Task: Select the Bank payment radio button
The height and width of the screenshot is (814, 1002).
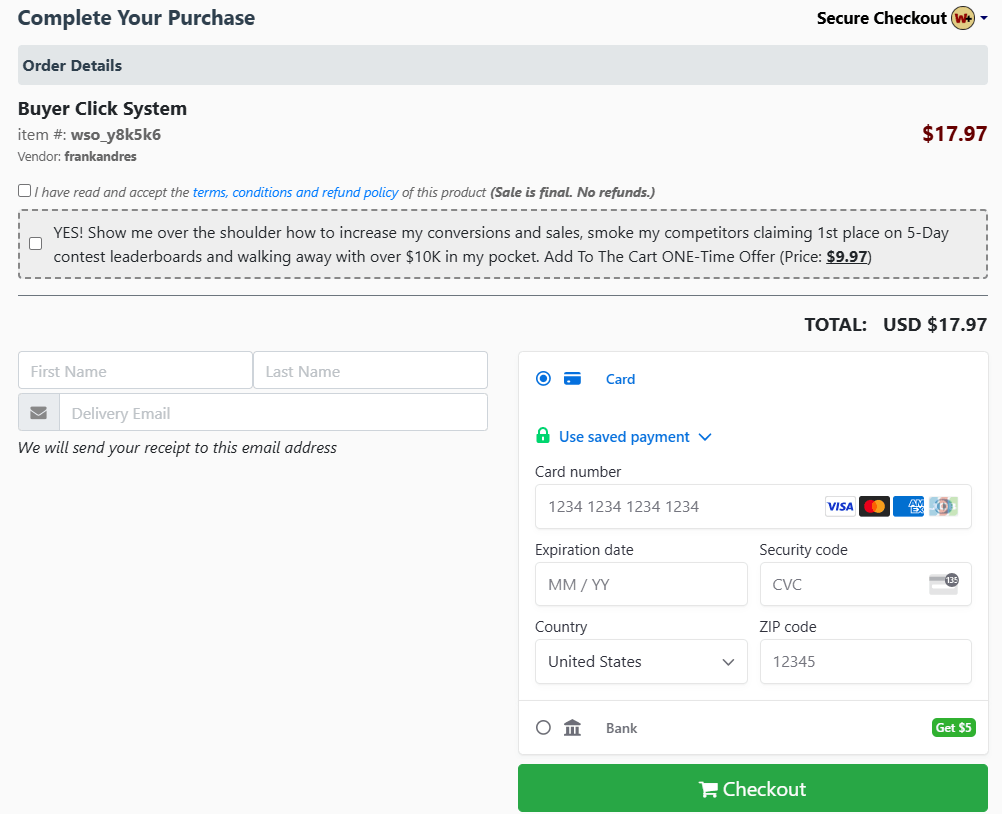Action: coord(543,728)
